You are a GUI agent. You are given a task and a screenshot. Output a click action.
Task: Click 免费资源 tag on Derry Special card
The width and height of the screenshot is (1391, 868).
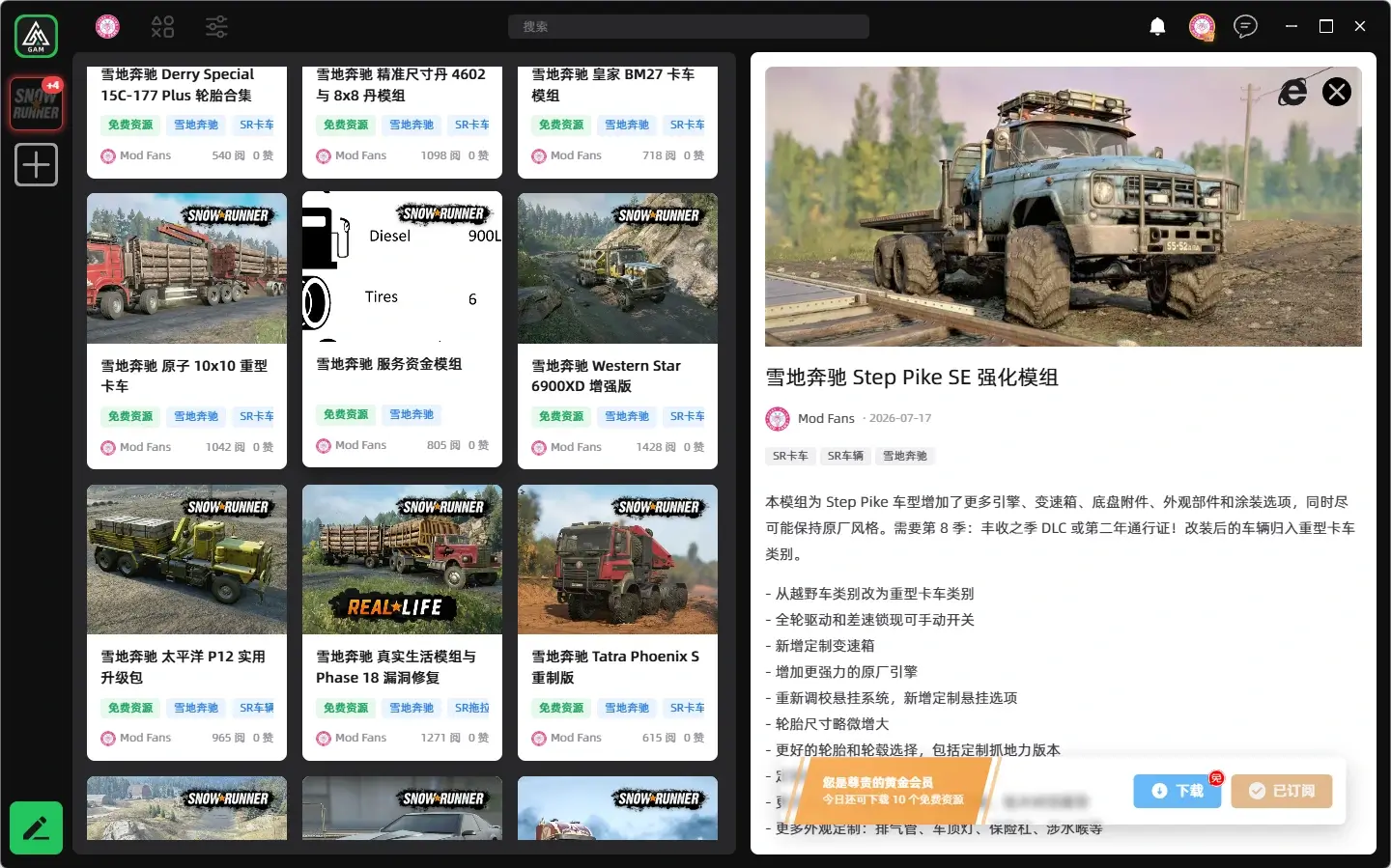coord(130,125)
